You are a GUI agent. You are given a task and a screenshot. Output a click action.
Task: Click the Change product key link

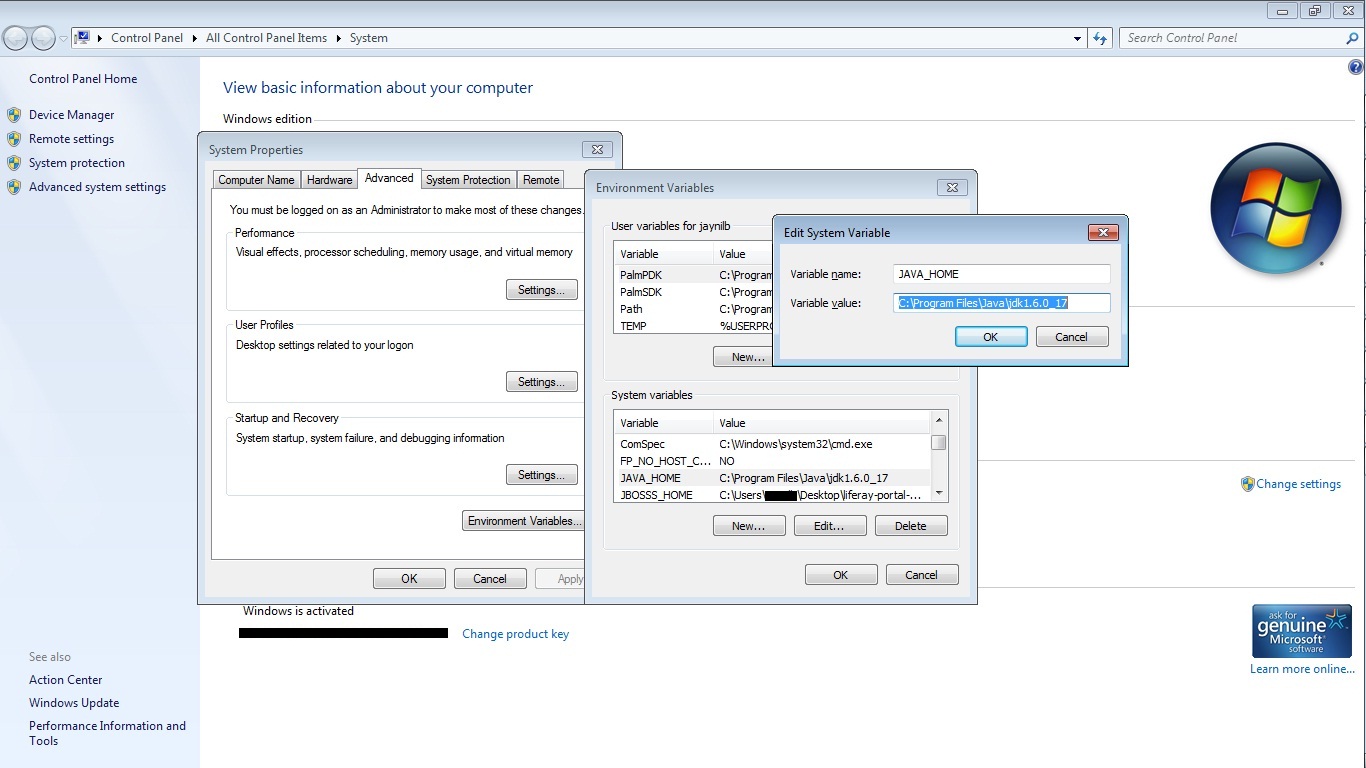pyautogui.click(x=515, y=634)
